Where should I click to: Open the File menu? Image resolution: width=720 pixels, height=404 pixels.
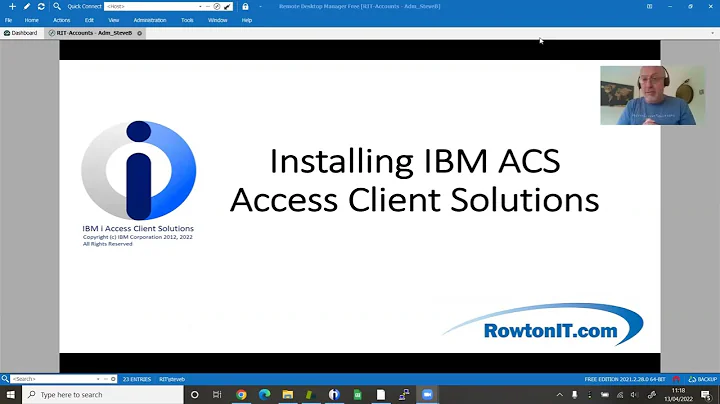pyautogui.click(x=9, y=20)
